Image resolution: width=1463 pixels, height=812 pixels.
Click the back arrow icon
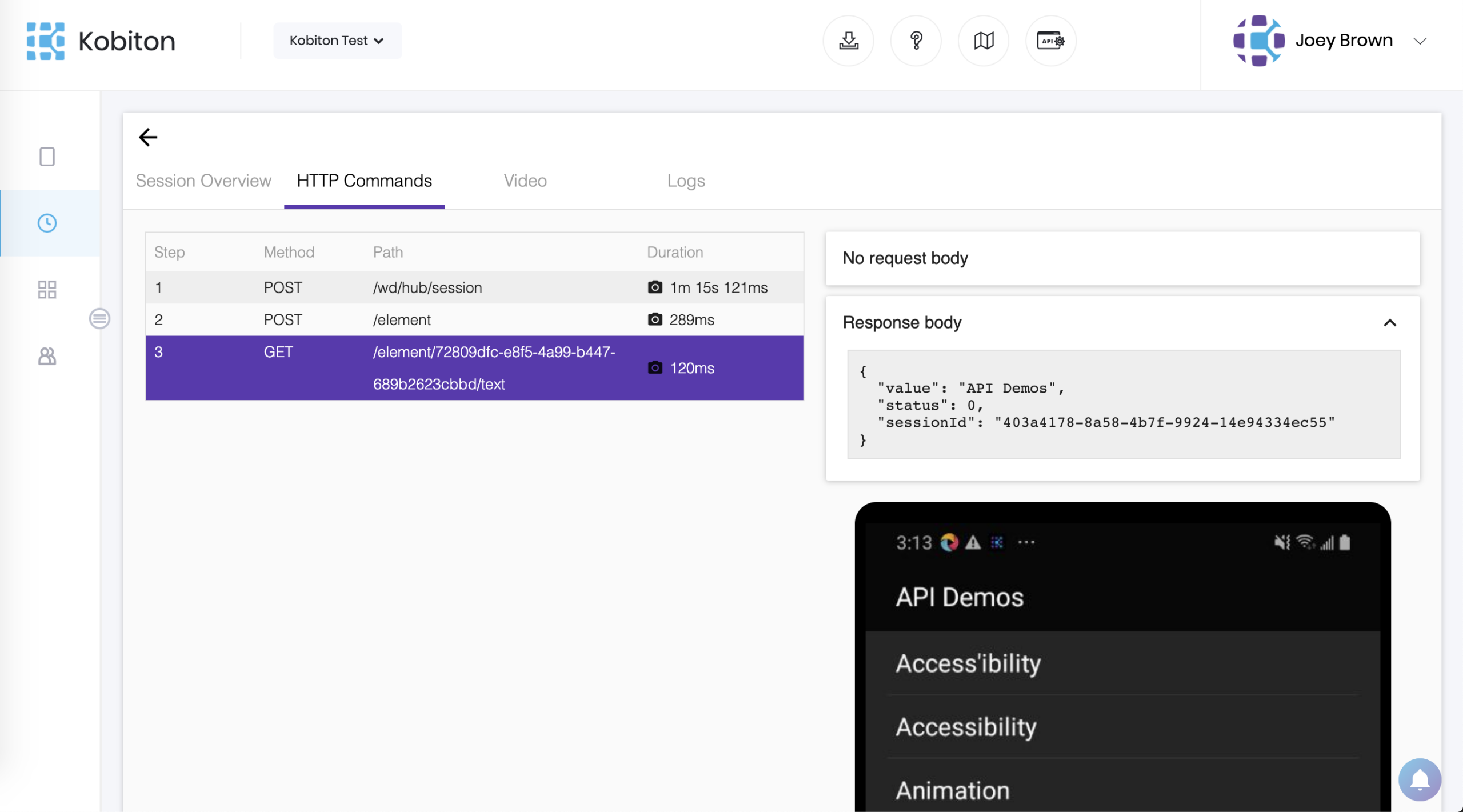point(148,137)
